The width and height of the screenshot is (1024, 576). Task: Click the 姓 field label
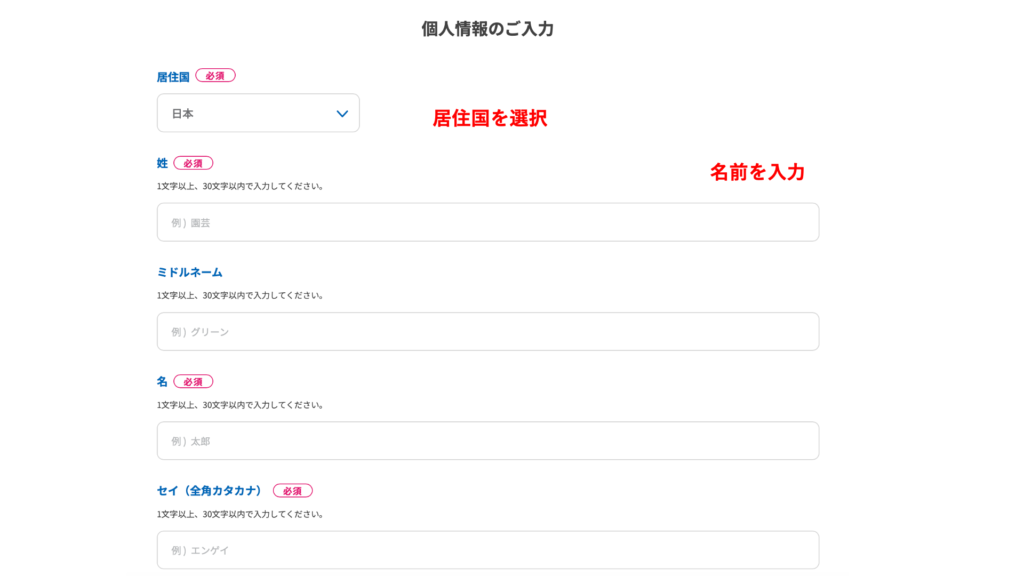pyautogui.click(x=162, y=163)
